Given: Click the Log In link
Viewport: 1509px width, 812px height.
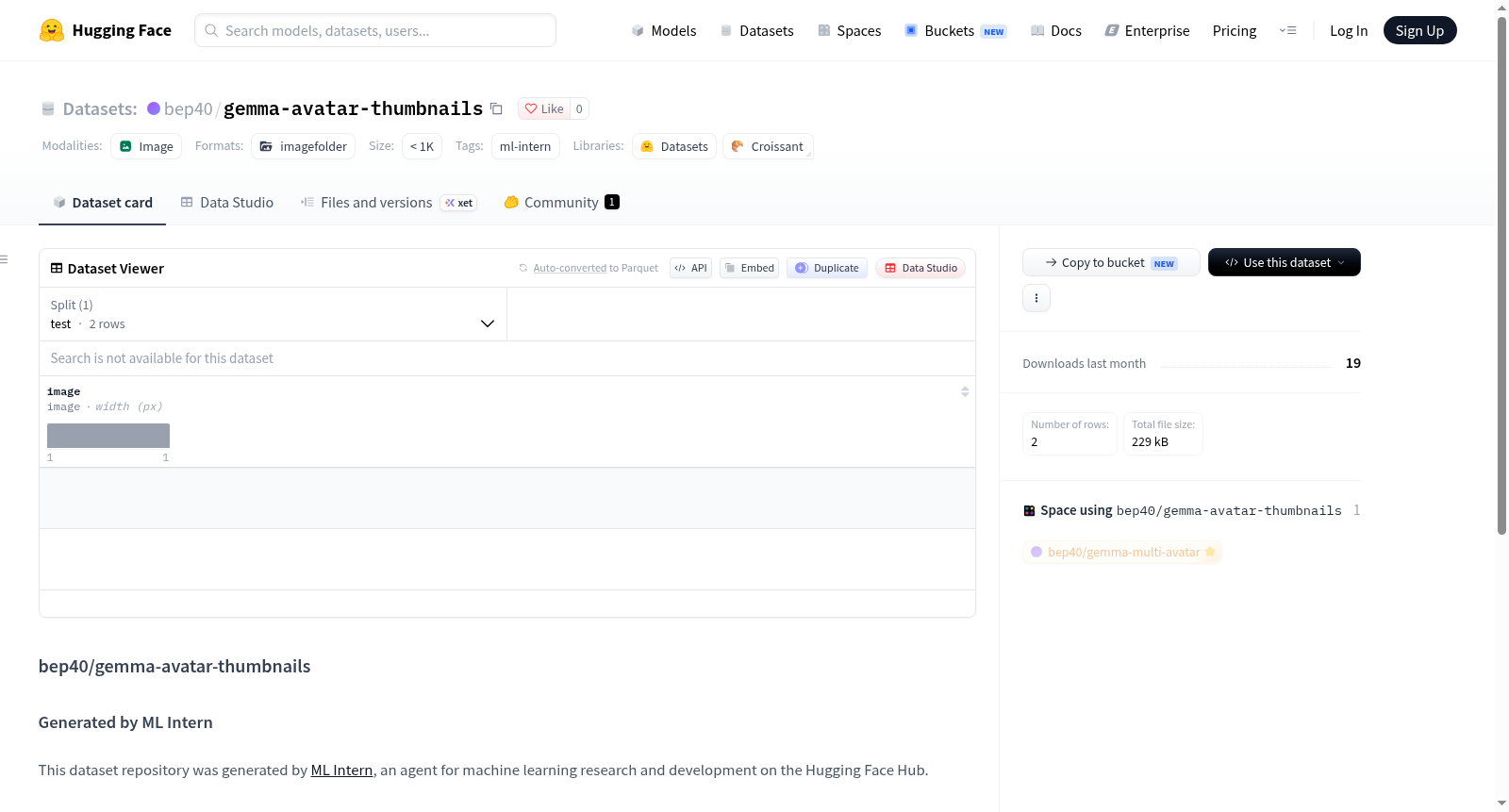Looking at the screenshot, I should 1349,30.
